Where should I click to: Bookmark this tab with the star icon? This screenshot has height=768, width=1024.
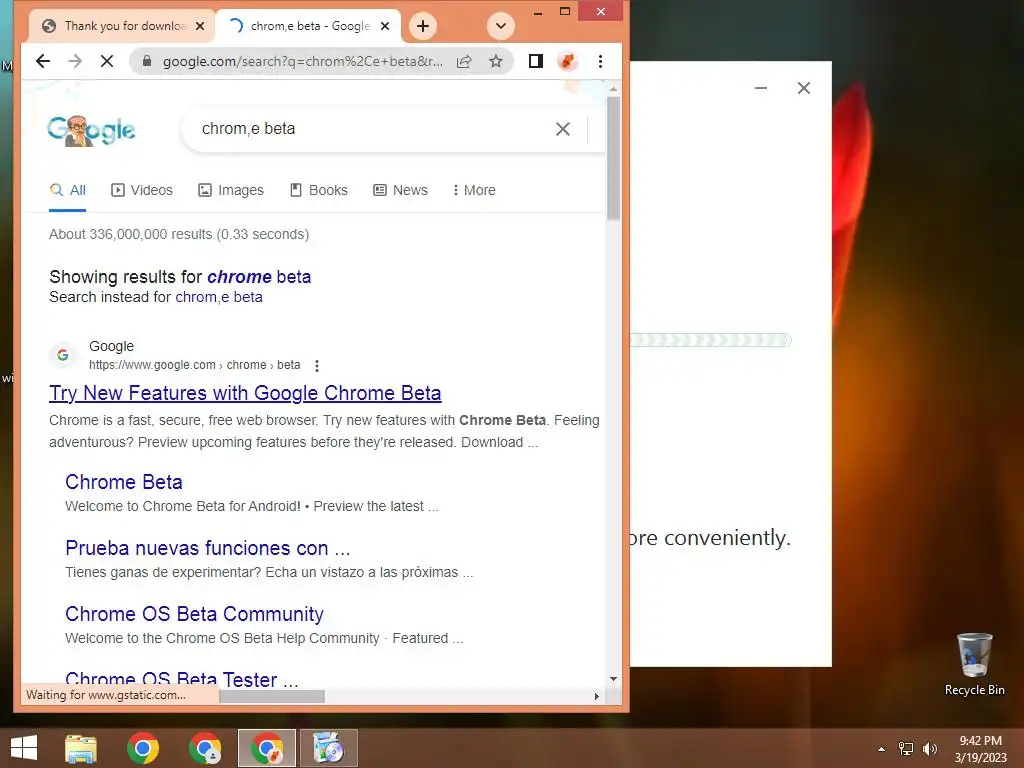(496, 61)
